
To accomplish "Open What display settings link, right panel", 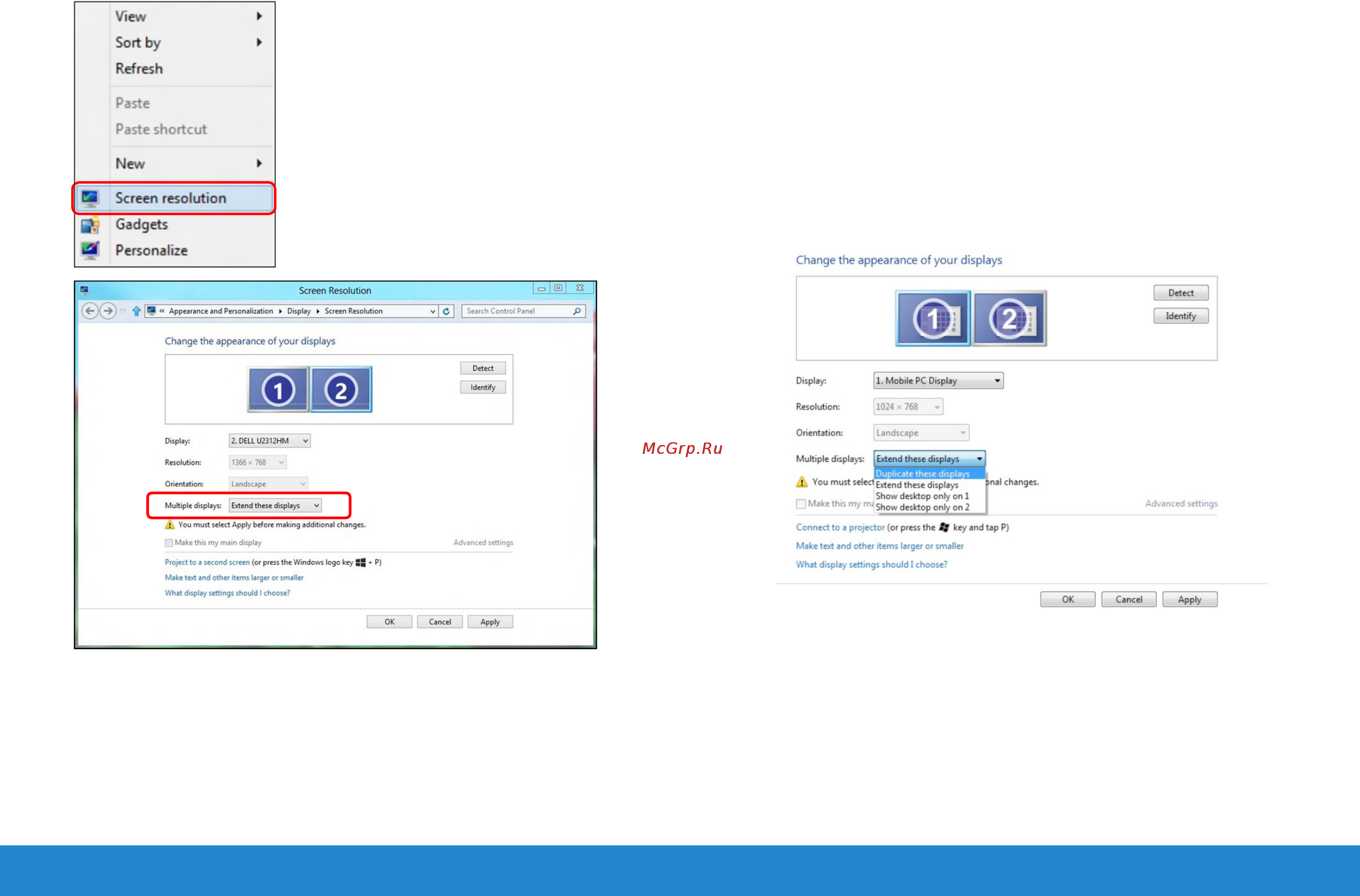I will (x=871, y=564).
